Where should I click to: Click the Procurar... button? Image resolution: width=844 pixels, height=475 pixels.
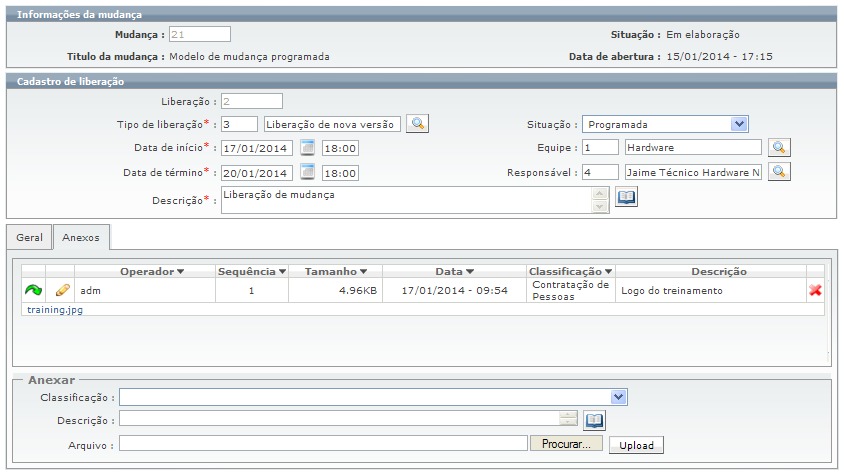pos(566,444)
